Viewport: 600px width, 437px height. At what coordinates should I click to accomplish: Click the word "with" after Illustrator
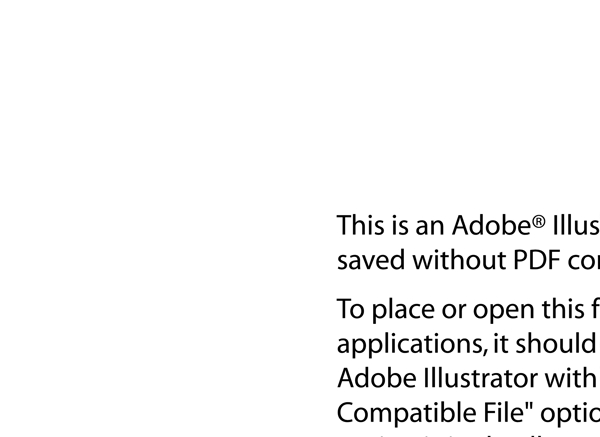pyautogui.click(x=571, y=378)
